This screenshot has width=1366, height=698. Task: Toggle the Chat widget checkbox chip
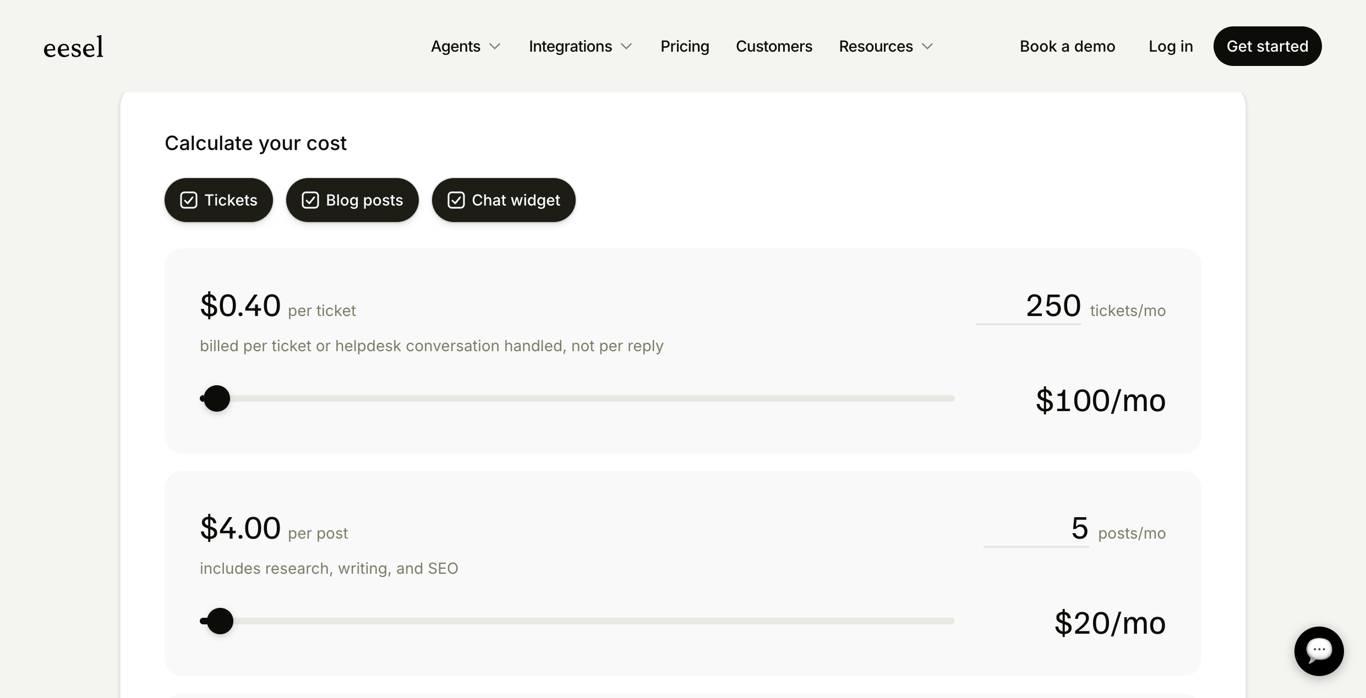tap(503, 200)
